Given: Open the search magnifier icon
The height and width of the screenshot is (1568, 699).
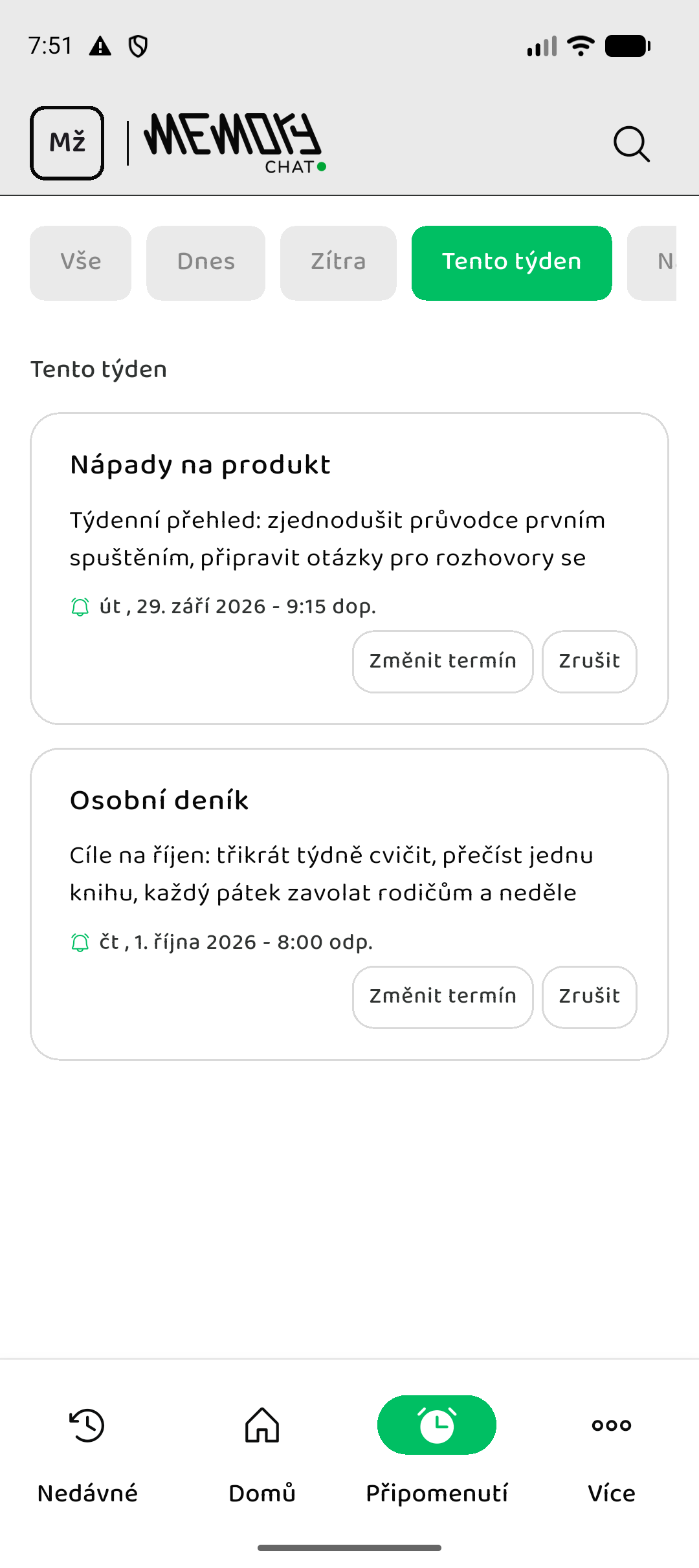Looking at the screenshot, I should point(632,144).
